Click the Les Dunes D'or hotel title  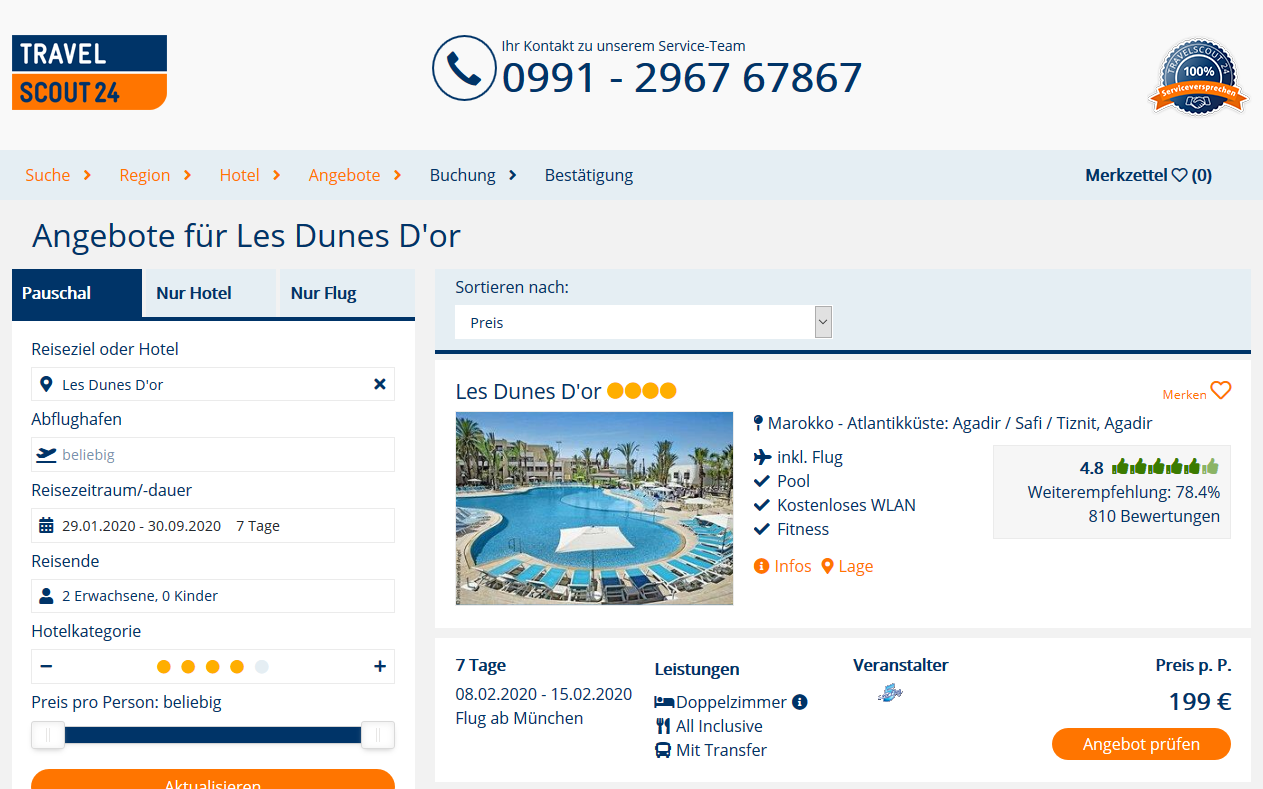pos(528,391)
